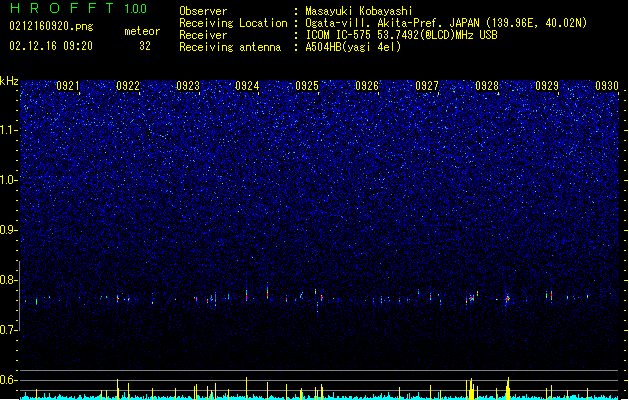629x400 pixels.
Task: Click the 'Observer' field label
Action: 203,11
